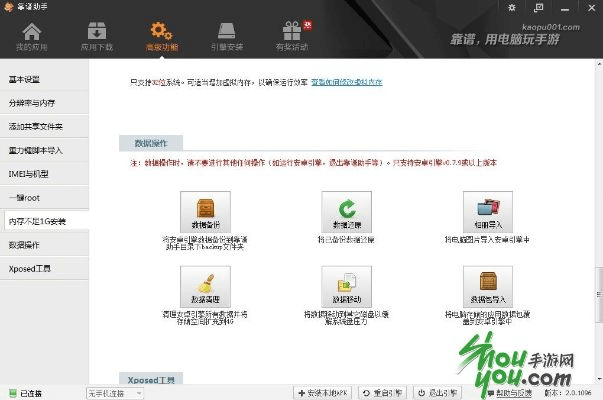Click the kaopu001.com website text
This screenshot has height=400, width=603.
point(551,27)
